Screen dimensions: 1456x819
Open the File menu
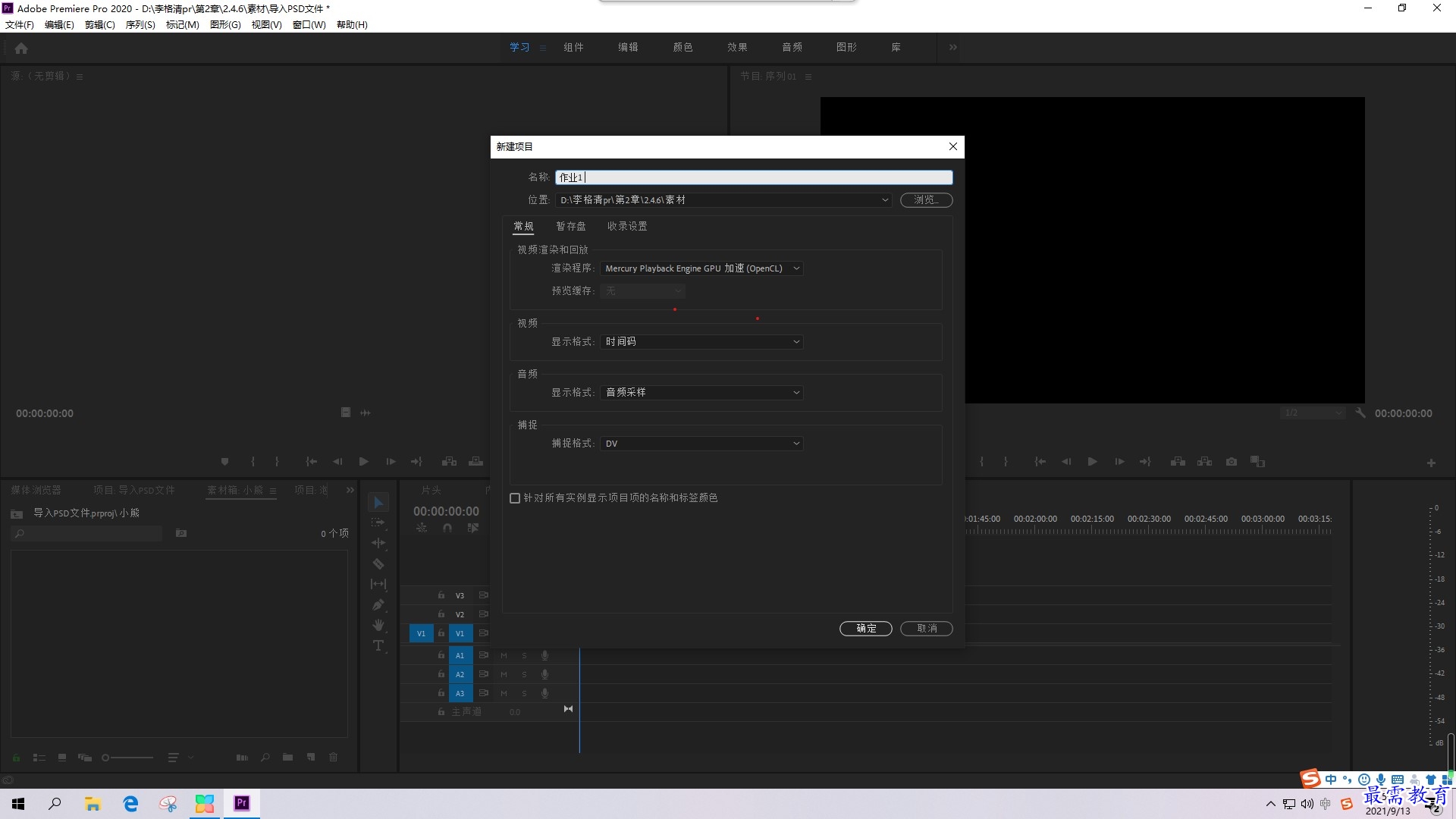tap(20, 24)
